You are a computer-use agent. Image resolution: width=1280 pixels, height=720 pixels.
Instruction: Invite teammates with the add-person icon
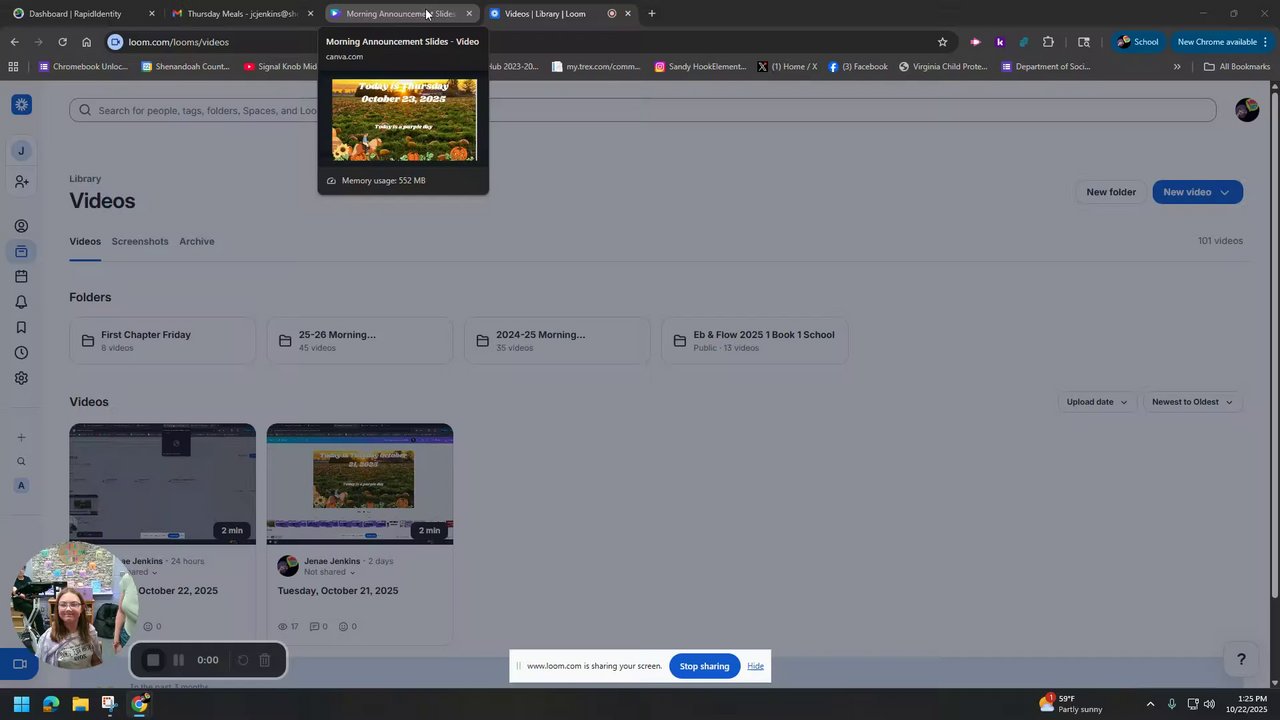pos(21,182)
